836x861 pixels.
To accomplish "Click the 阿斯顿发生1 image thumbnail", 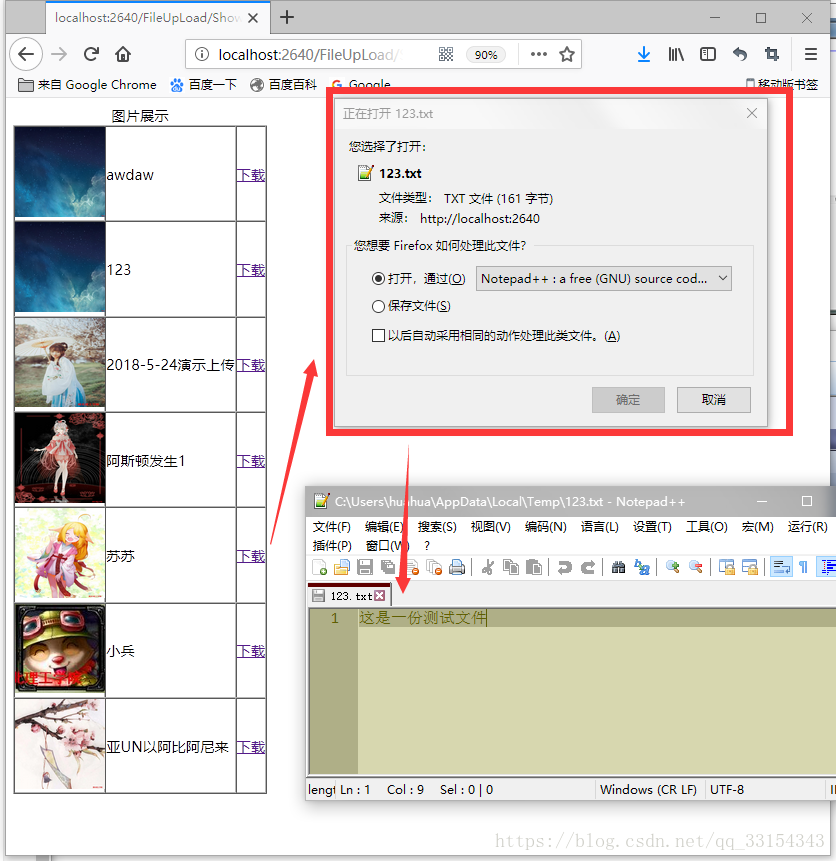I will [x=60, y=459].
